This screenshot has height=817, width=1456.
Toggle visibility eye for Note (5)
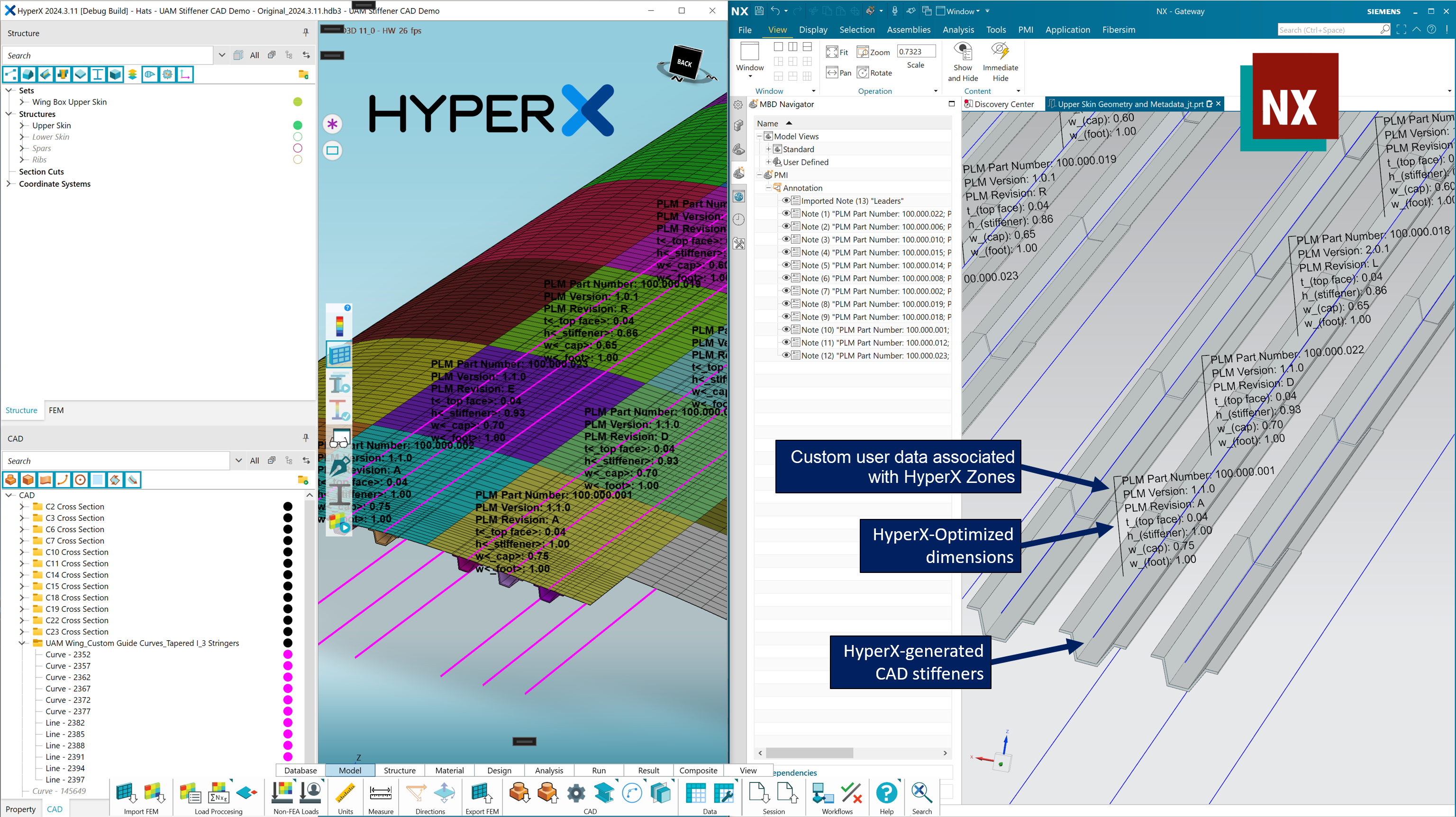[786, 265]
